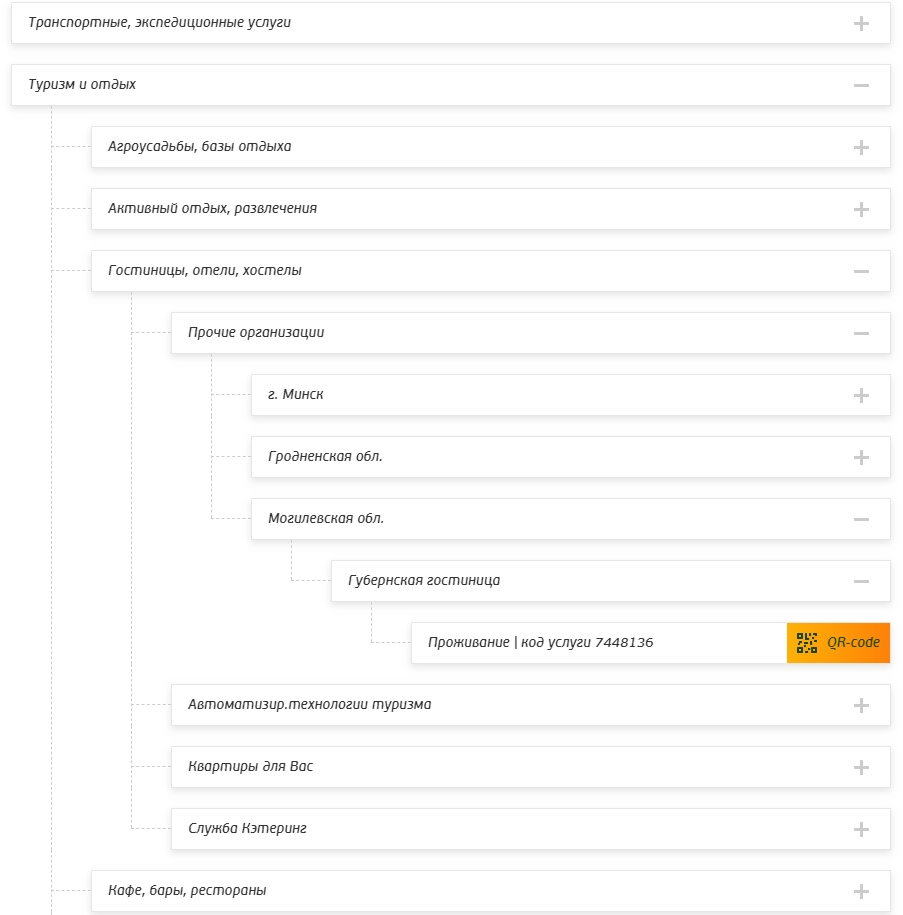Select Проживание код услуги 7448136 service
The height and width of the screenshot is (915, 903).
[540, 643]
